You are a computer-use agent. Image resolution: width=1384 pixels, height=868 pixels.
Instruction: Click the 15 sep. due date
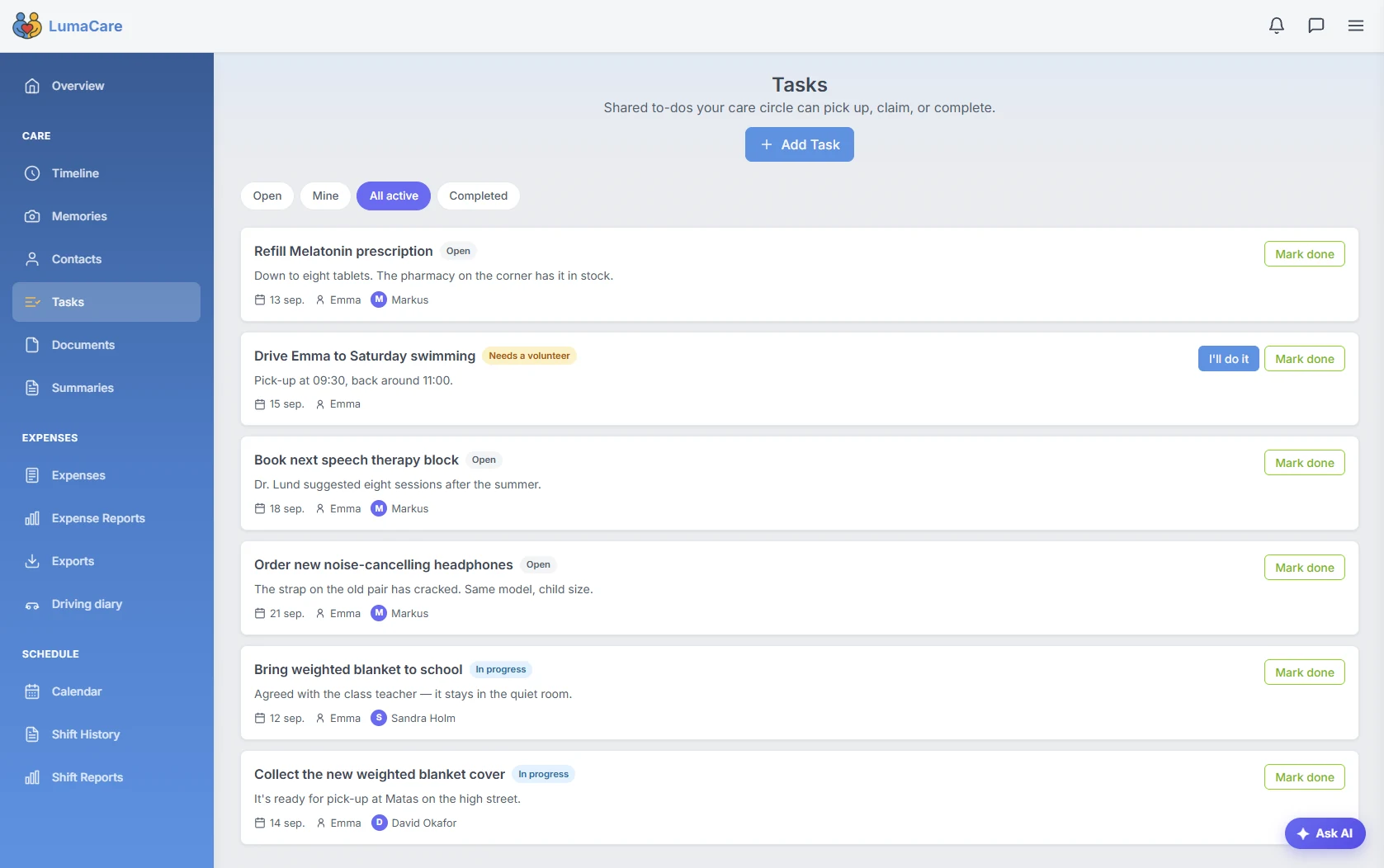[287, 404]
